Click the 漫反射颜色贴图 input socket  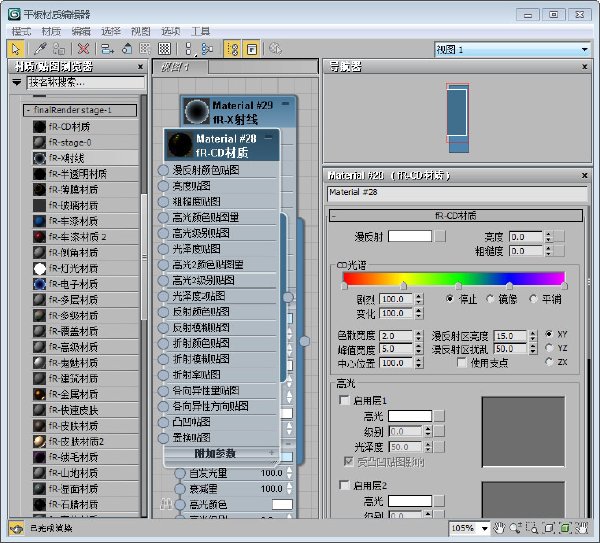[x=163, y=170]
